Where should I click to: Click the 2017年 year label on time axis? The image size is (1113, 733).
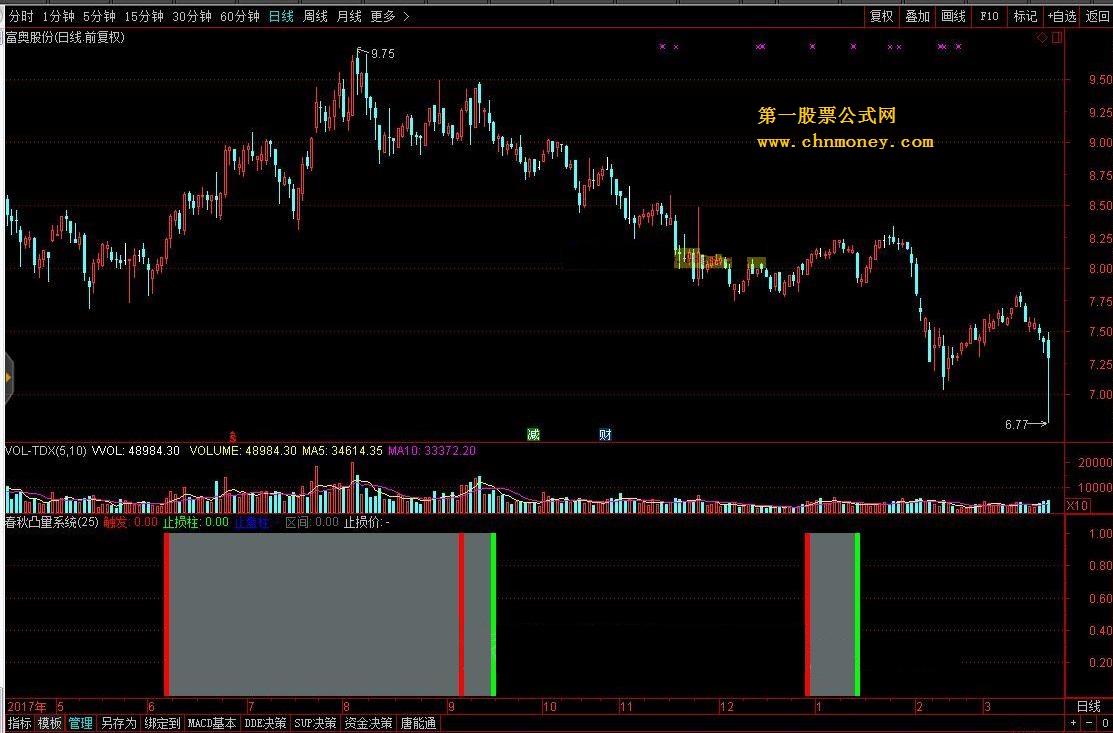pos(27,707)
